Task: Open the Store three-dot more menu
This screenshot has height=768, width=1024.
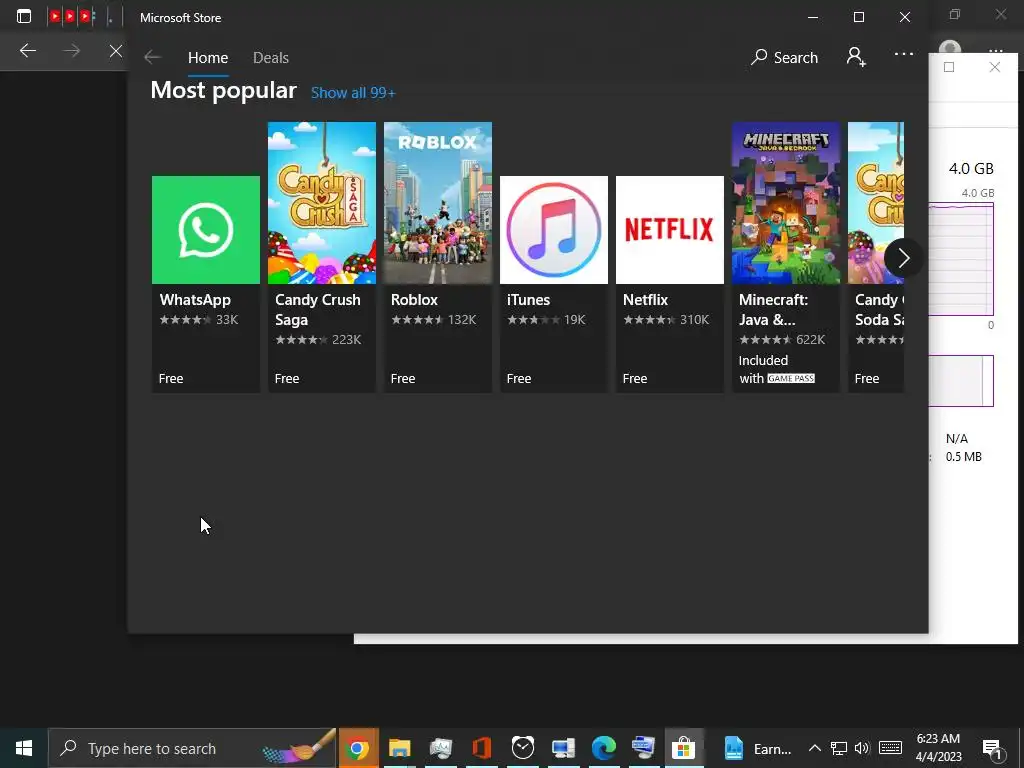Action: pyautogui.click(x=904, y=54)
